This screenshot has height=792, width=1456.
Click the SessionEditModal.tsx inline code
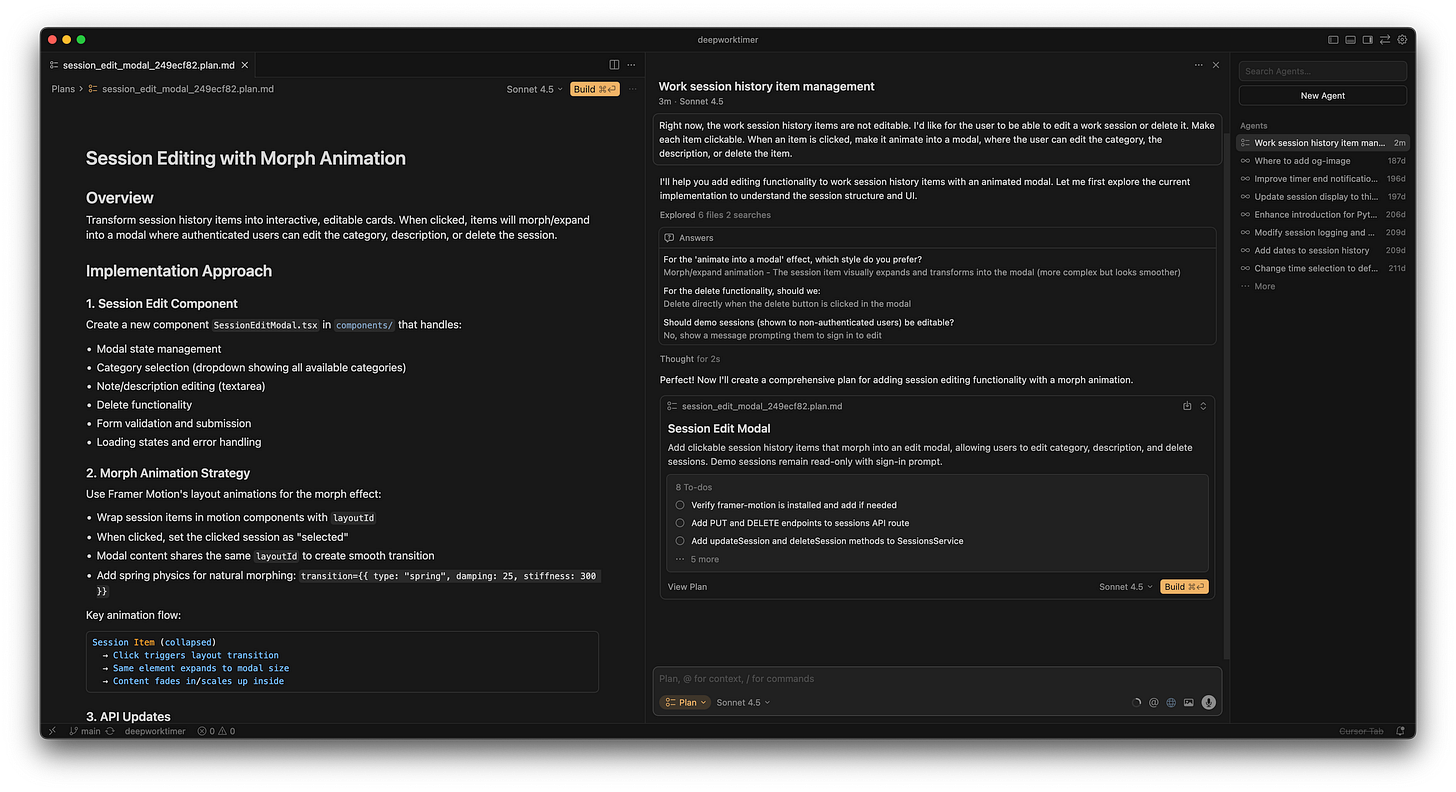click(265, 325)
